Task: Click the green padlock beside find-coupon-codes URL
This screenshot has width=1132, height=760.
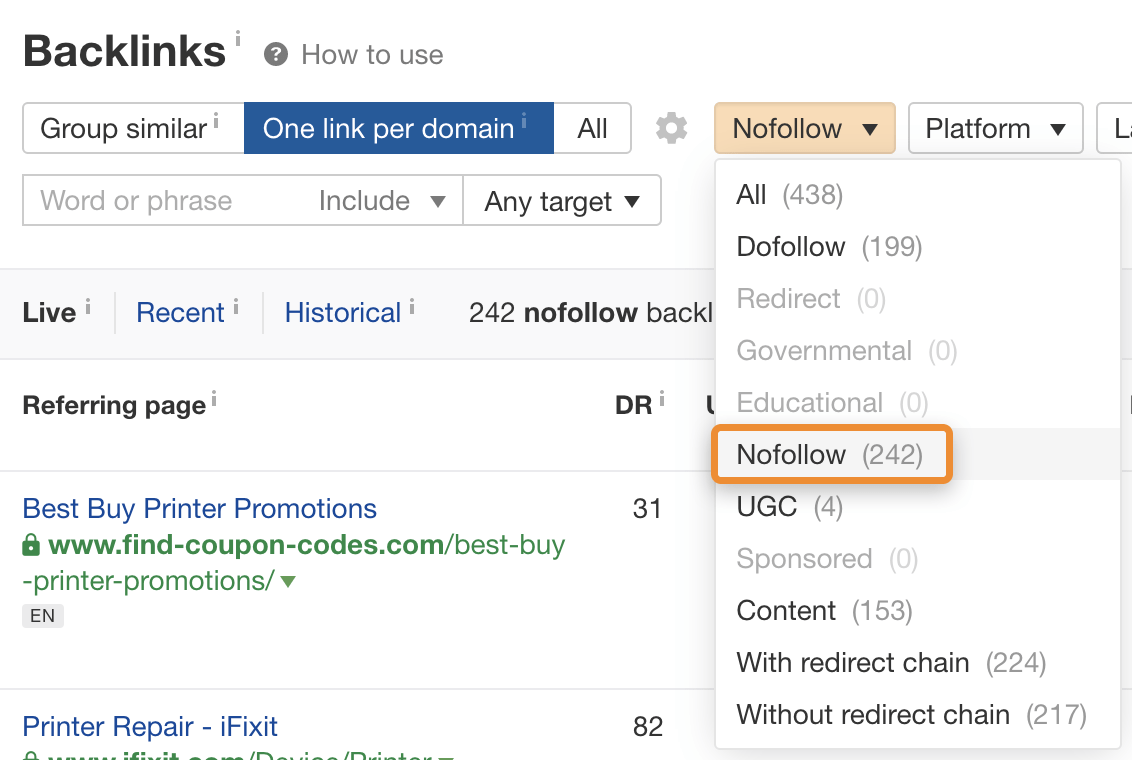Action: pos(31,546)
